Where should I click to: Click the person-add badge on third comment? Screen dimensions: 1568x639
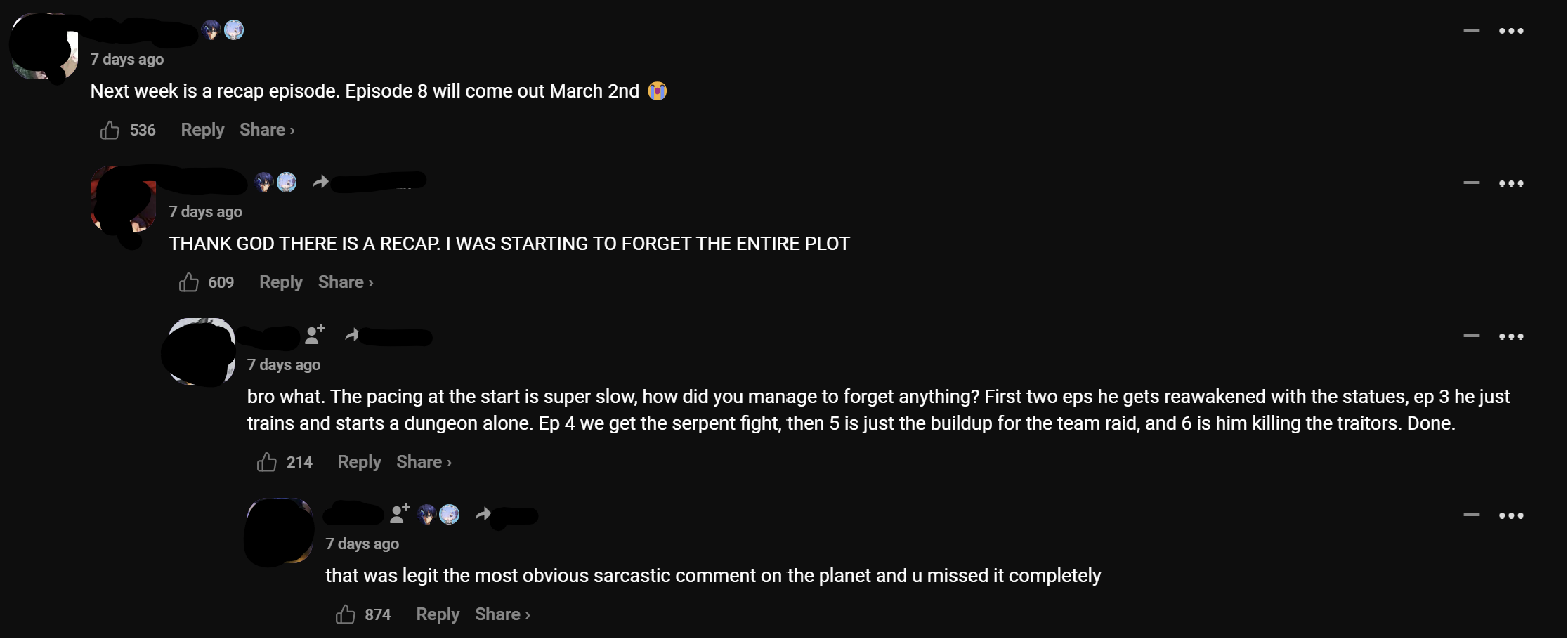click(x=314, y=336)
